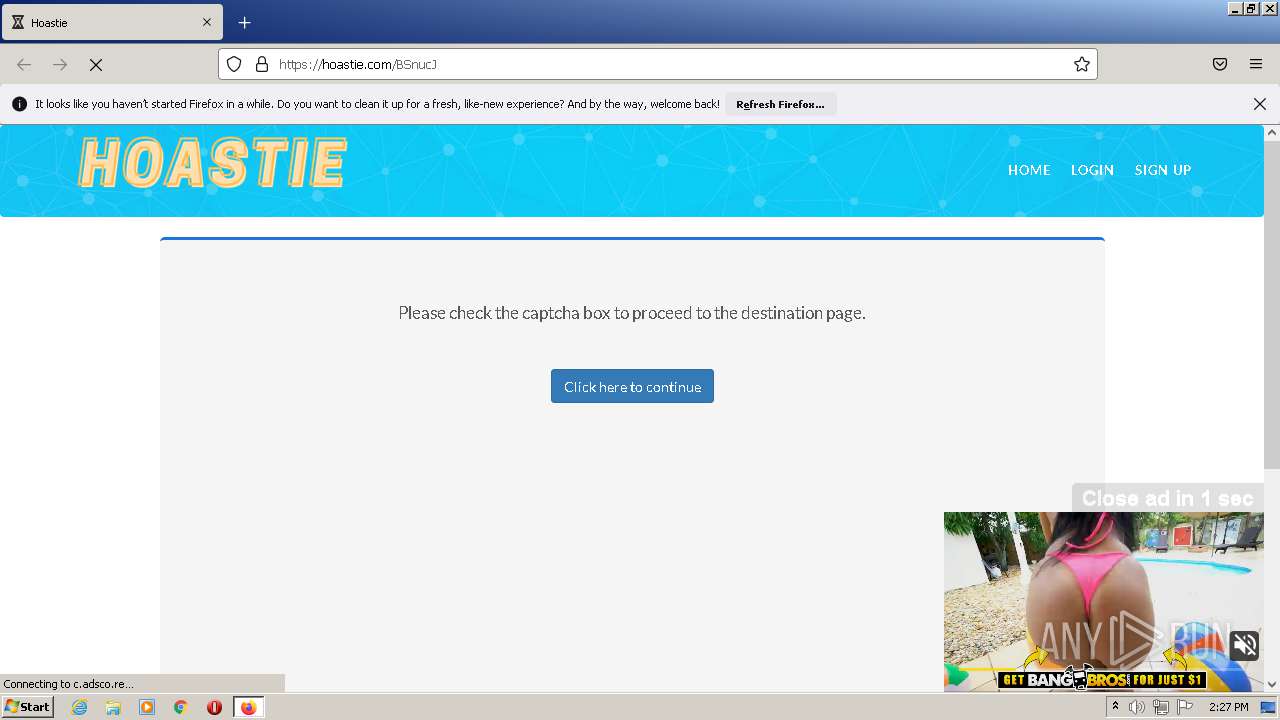Unmute the video ad
Screen dimensions: 1280x720
pos(1245,645)
